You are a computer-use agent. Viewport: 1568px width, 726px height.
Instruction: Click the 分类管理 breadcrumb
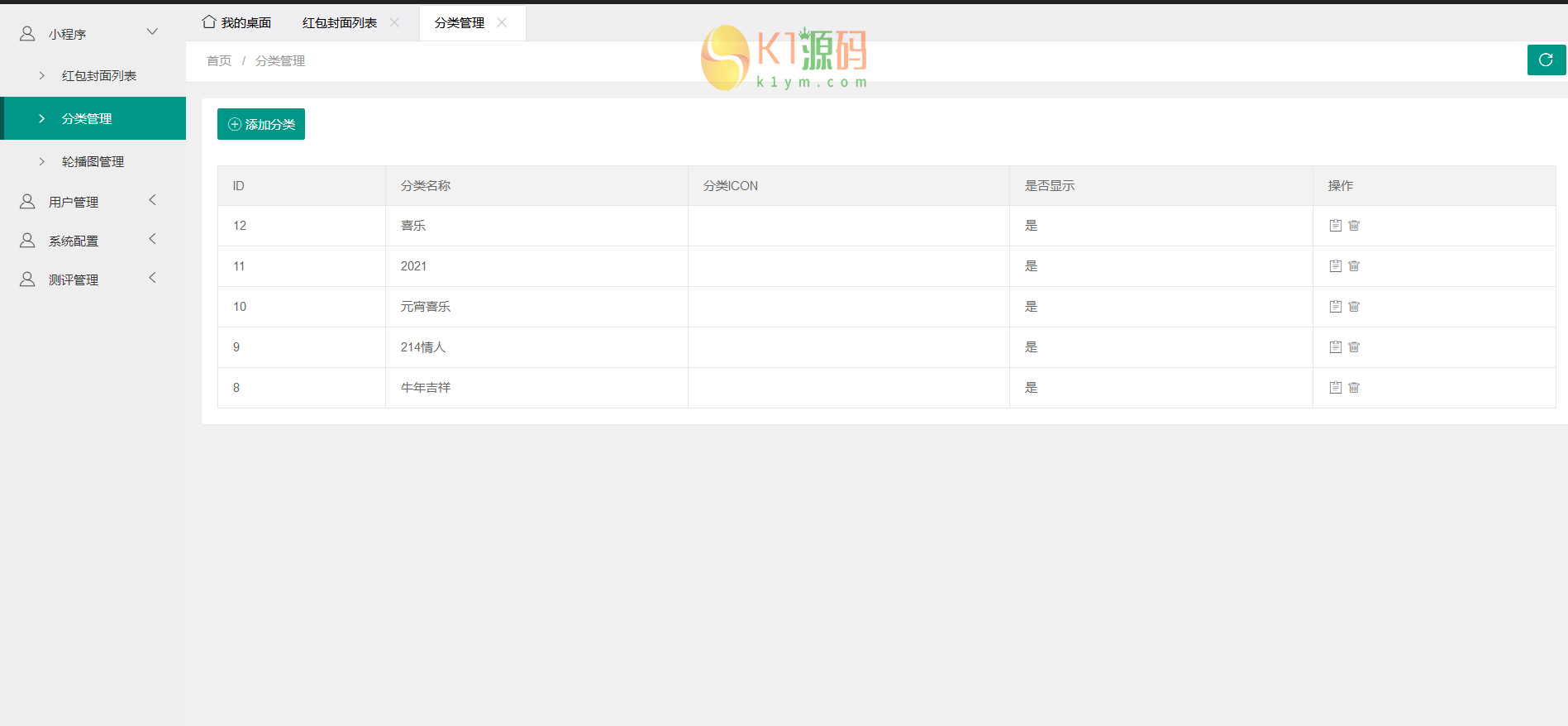click(280, 61)
